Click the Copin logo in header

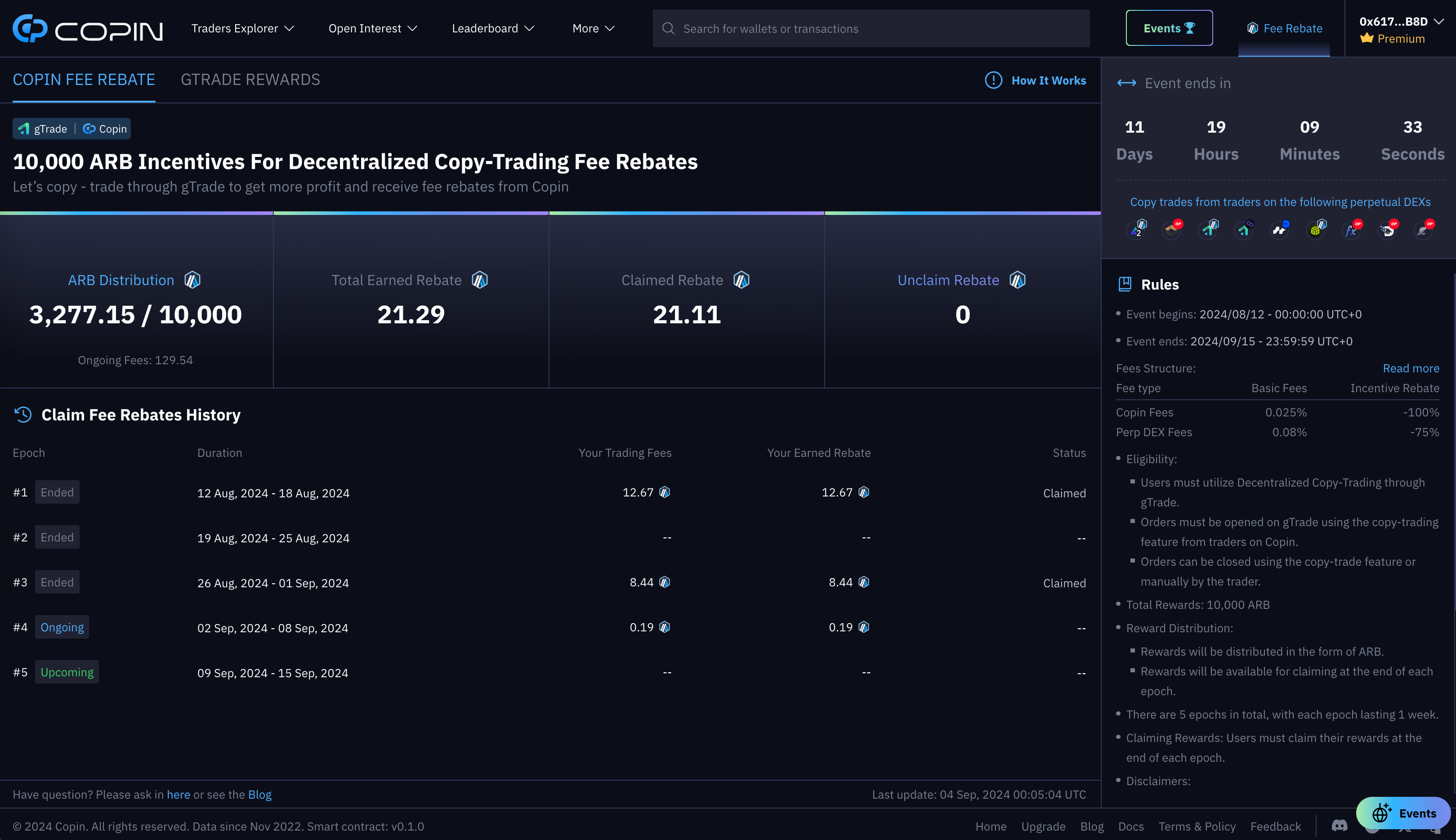coord(88,28)
